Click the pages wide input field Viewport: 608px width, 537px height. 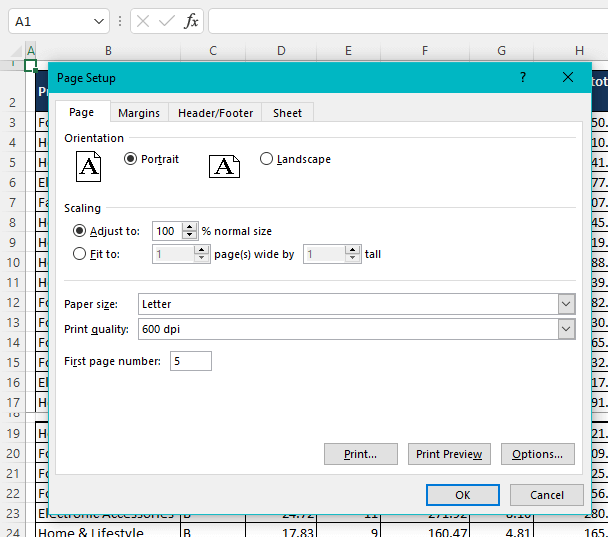[173, 254]
